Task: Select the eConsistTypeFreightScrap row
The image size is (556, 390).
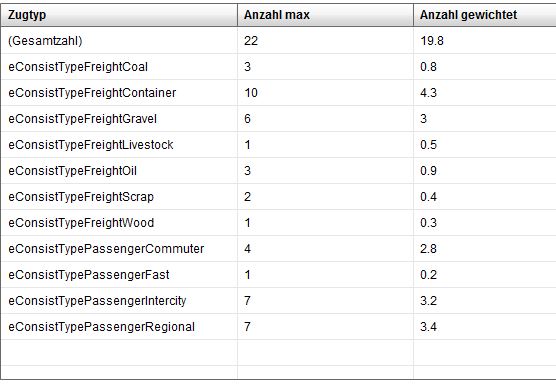Action: tap(278, 197)
